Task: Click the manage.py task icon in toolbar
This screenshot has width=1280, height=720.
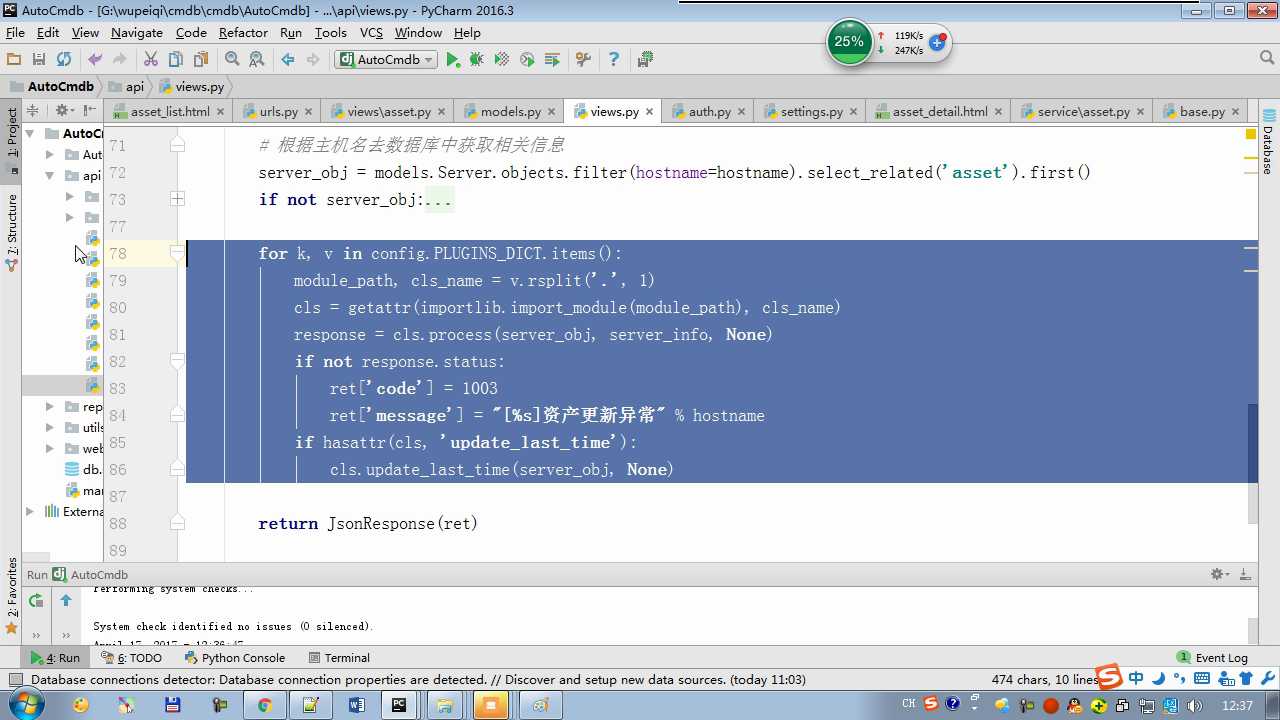Action: click(645, 60)
